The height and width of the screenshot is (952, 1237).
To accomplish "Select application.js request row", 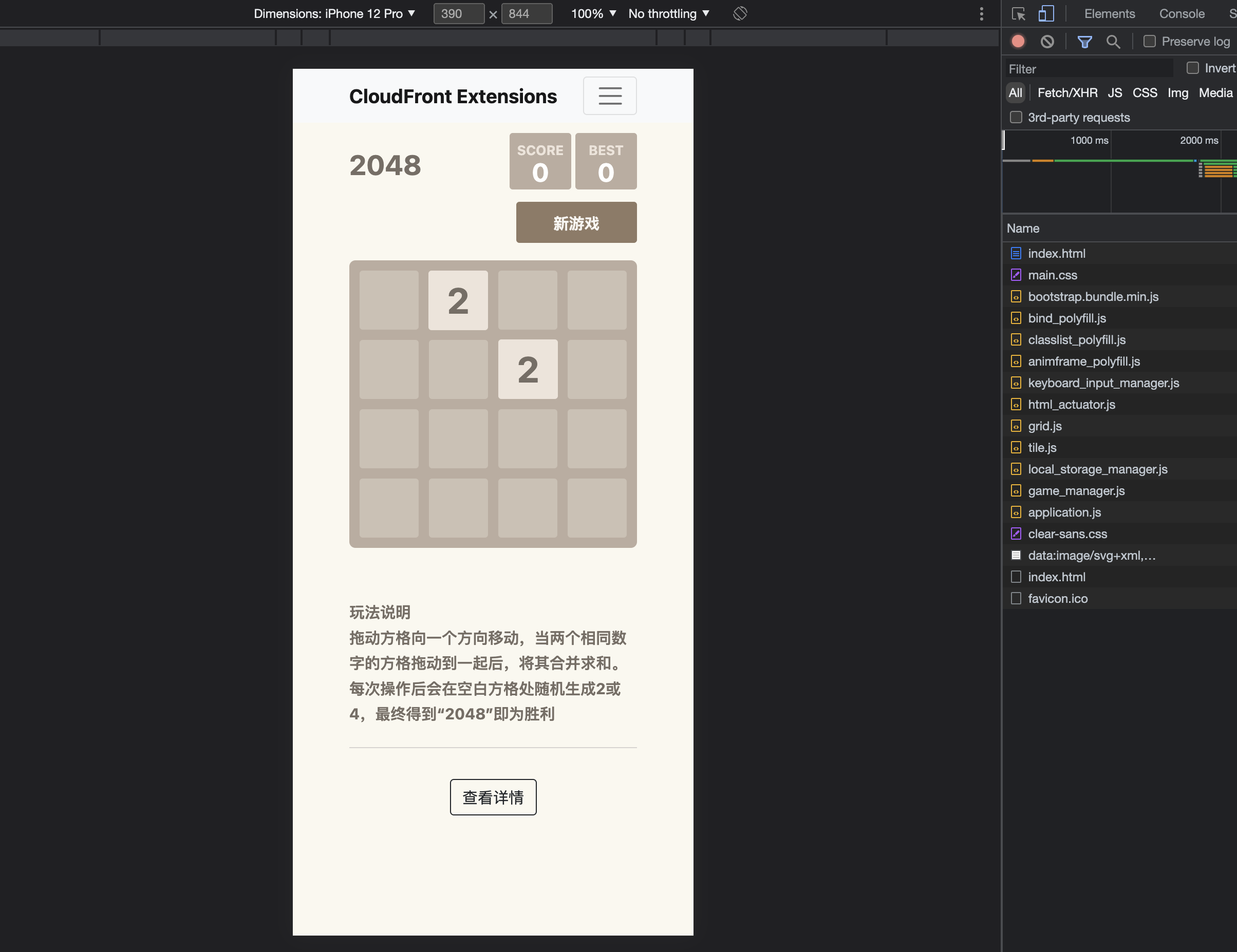I will [1119, 512].
